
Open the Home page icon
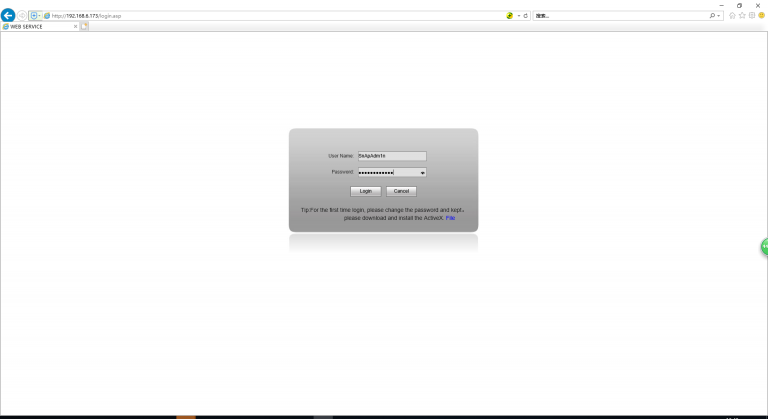pos(732,16)
